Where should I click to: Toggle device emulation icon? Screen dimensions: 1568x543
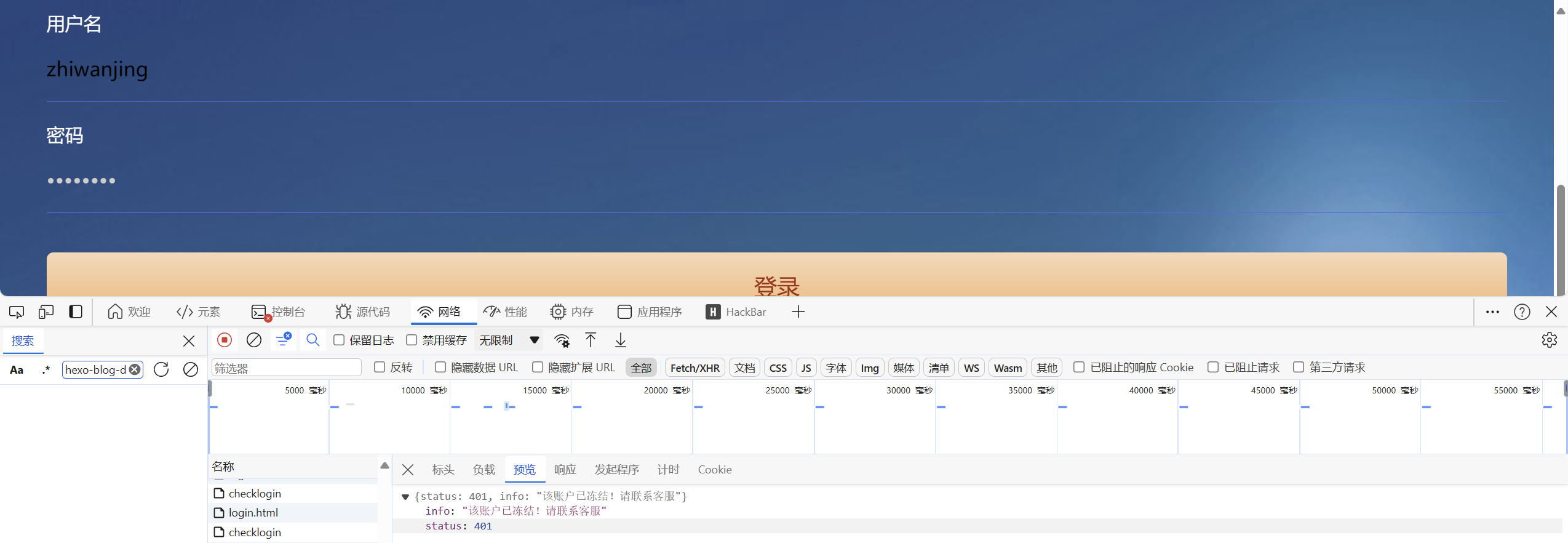coord(46,312)
